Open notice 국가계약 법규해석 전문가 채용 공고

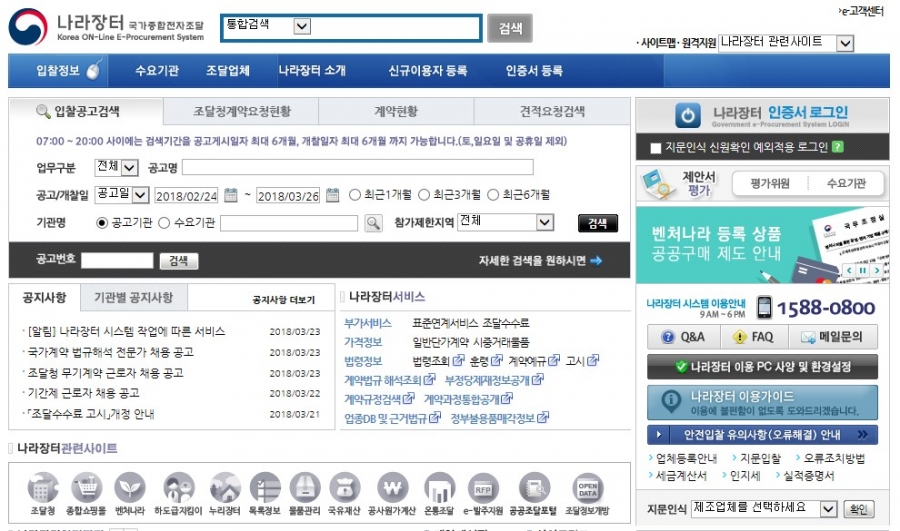point(111,352)
